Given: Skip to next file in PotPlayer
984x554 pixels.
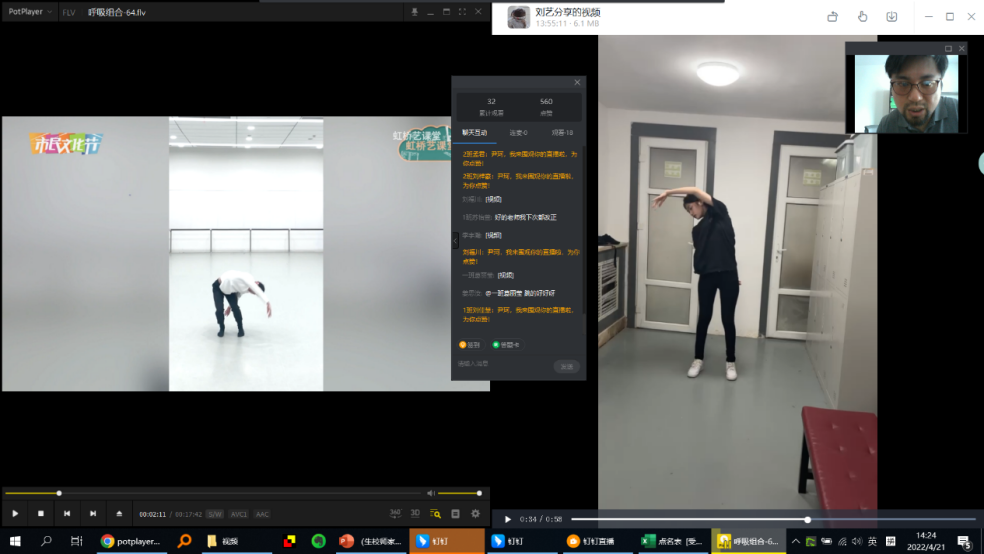Looking at the screenshot, I should click(x=93, y=513).
